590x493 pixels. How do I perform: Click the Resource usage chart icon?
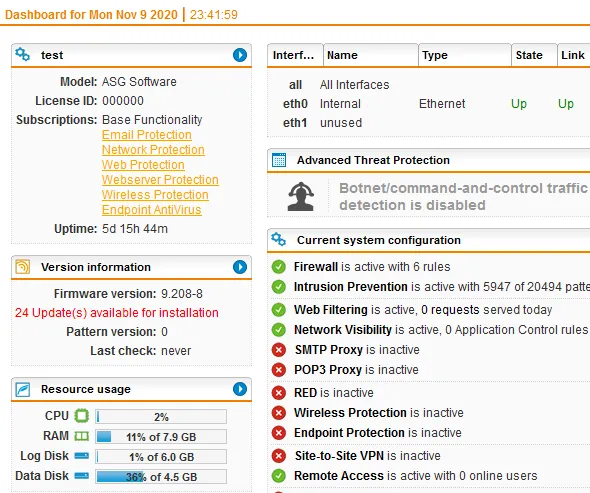coord(23,389)
